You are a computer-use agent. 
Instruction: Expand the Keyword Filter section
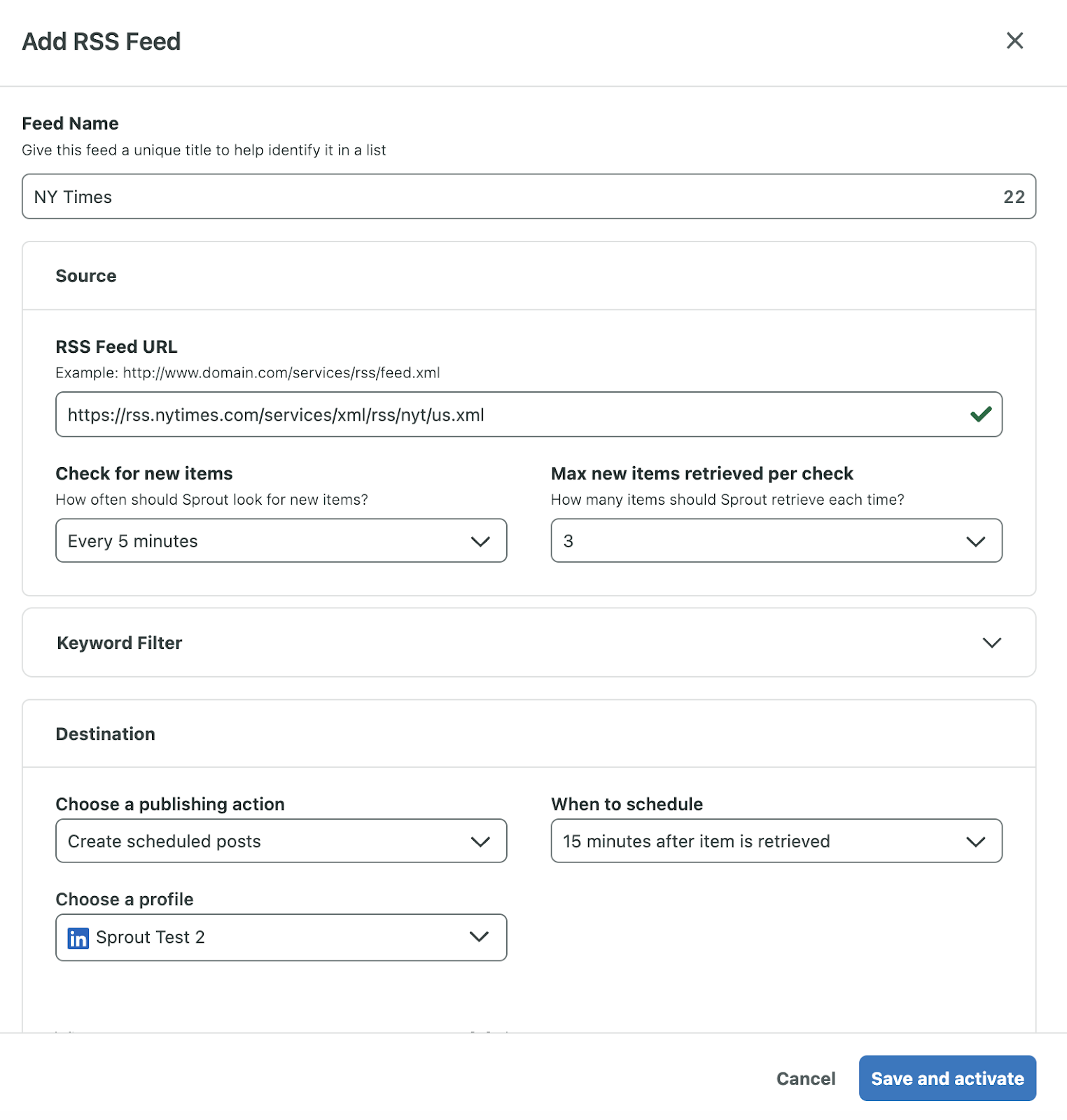tap(991, 643)
